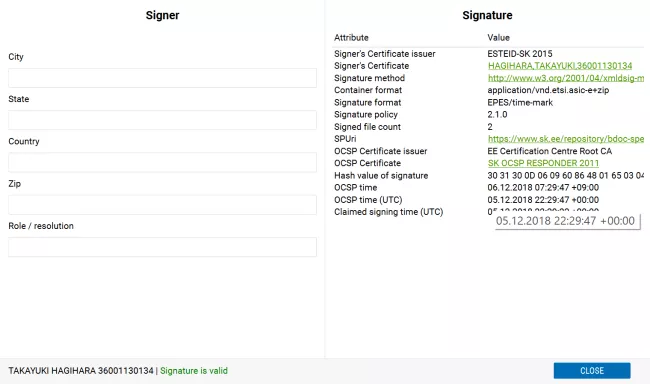The width and height of the screenshot is (650, 384).
Task: Click the Signature is valid status text
Action: (194, 371)
